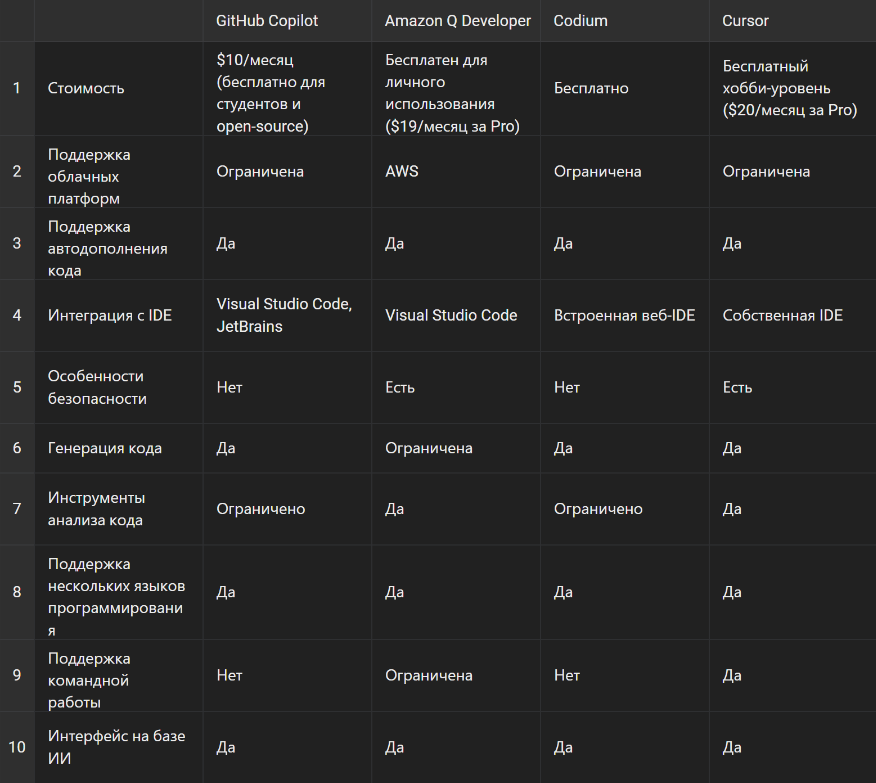The height and width of the screenshot is (783, 876).
Task: Select the Встроенная веб-IDE cell
Action: [x=625, y=315]
